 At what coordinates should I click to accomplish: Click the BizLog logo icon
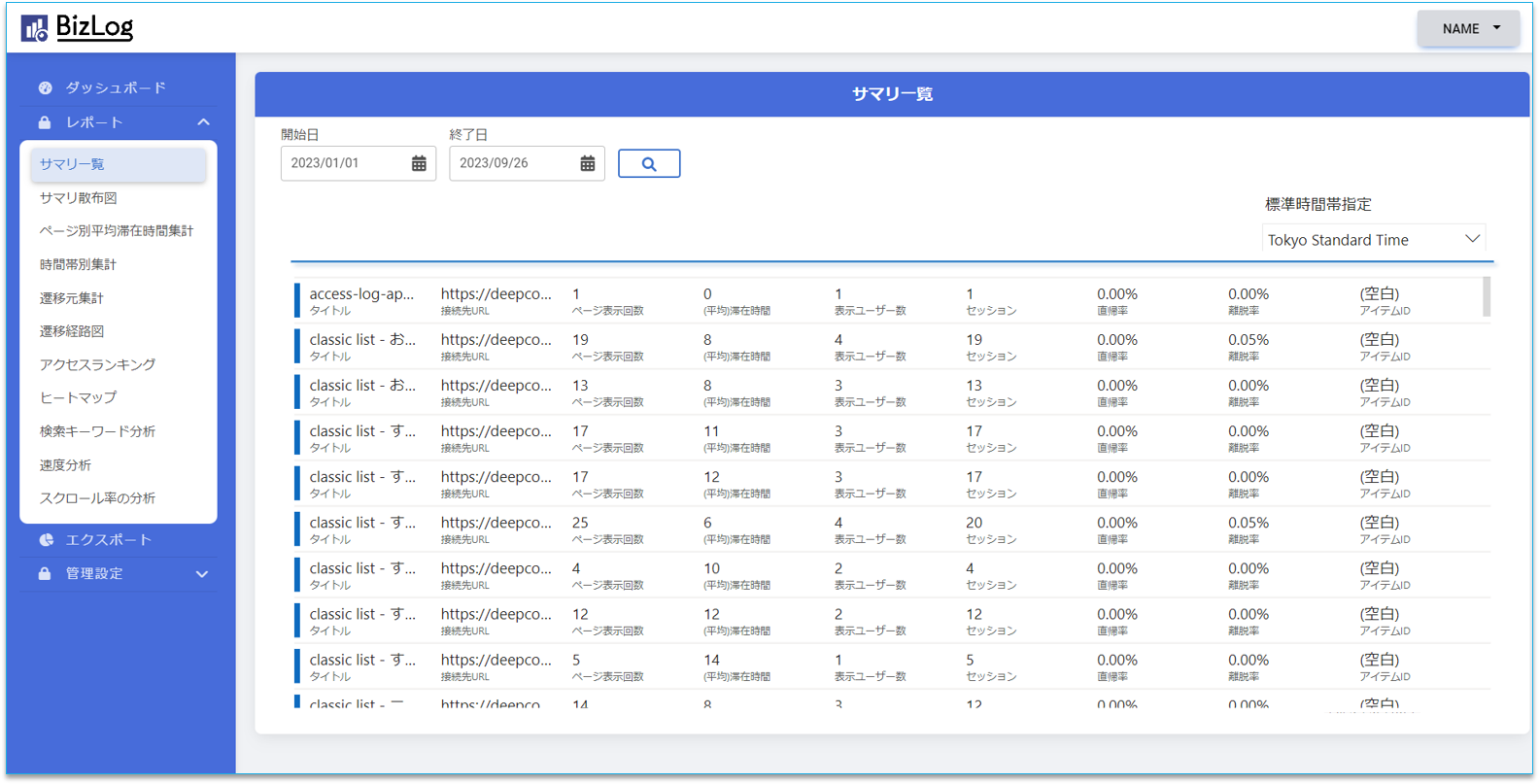click(x=35, y=28)
